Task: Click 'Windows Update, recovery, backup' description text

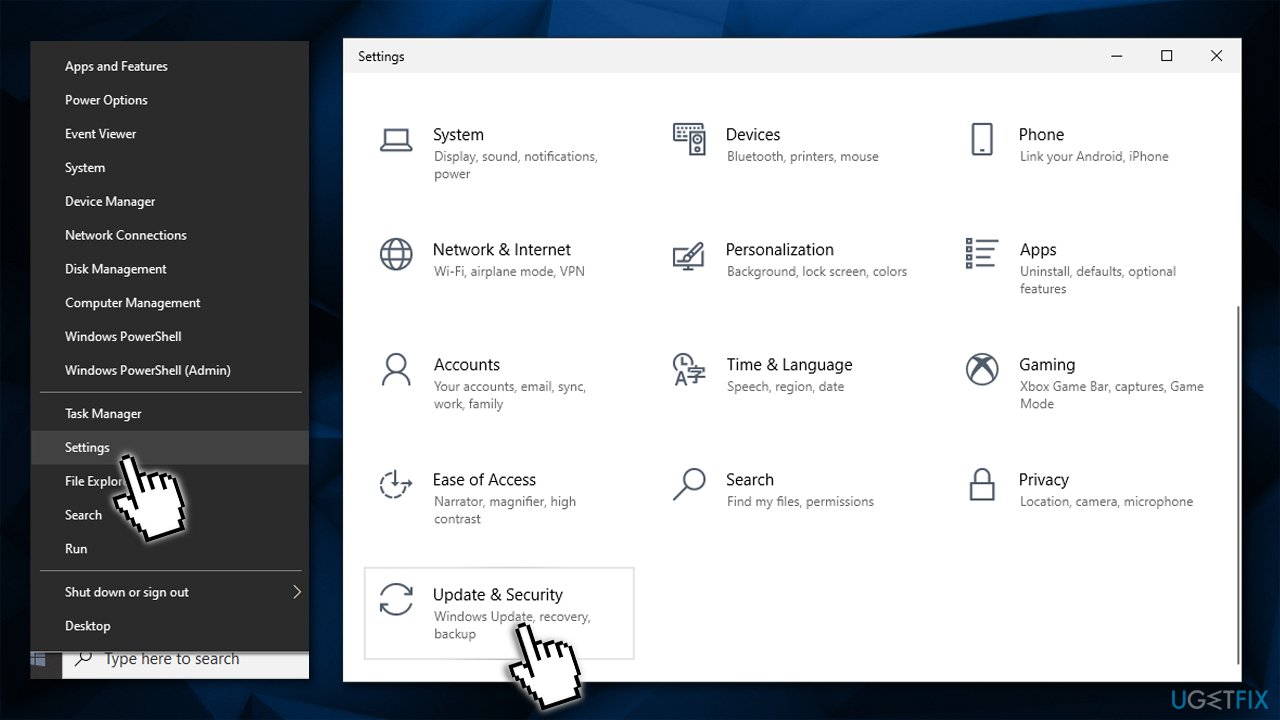Action: coord(512,625)
